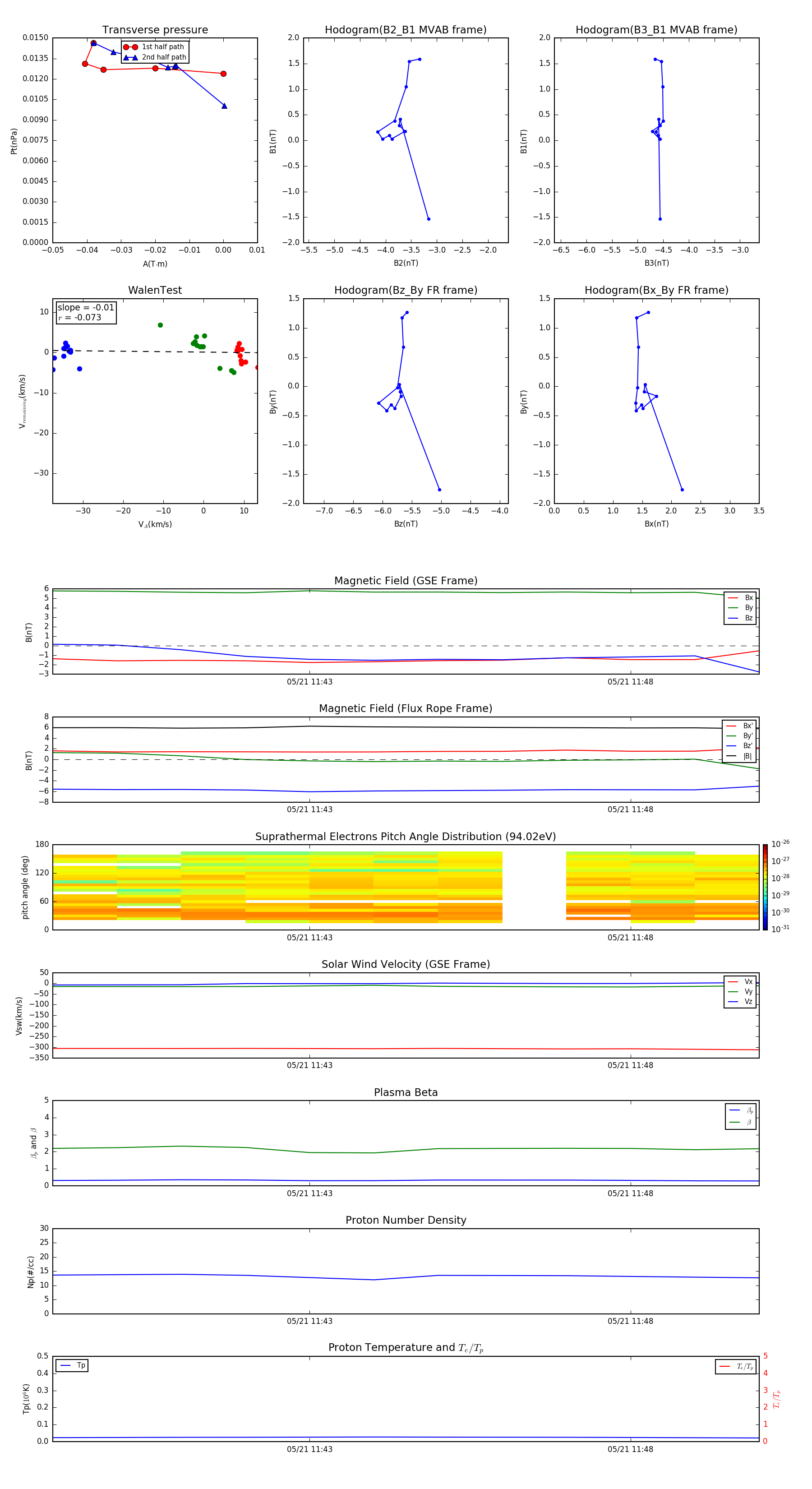Click the "Pt(nPa)" y-axis label
Screen dimensions: 812x1489
coord(14,141)
